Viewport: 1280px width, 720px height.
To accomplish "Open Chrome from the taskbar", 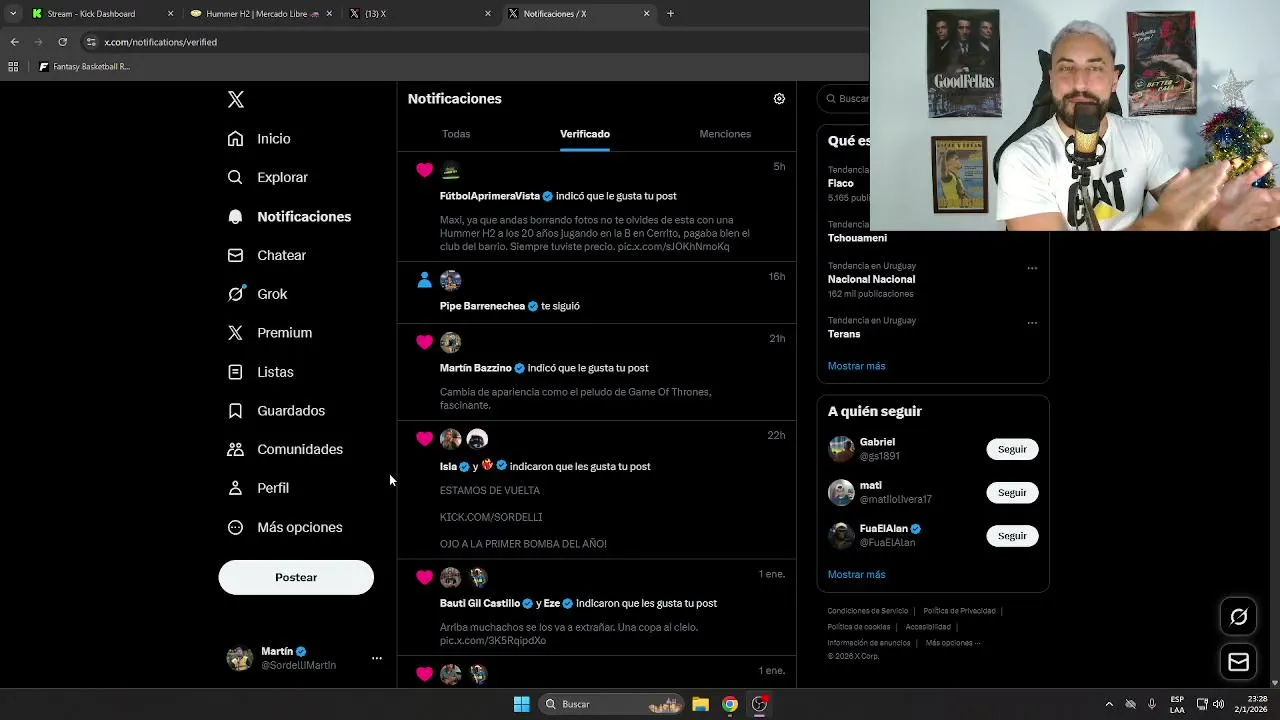I will pyautogui.click(x=730, y=704).
